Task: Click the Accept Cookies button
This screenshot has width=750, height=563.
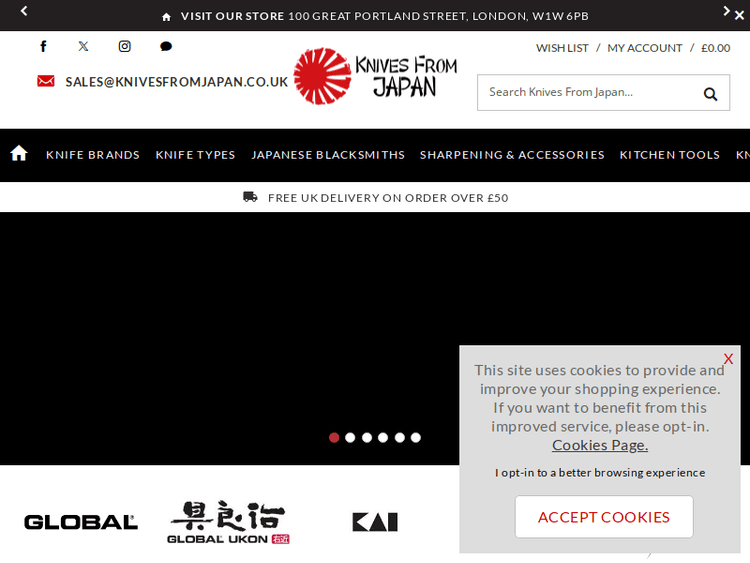Action: click(603, 517)
